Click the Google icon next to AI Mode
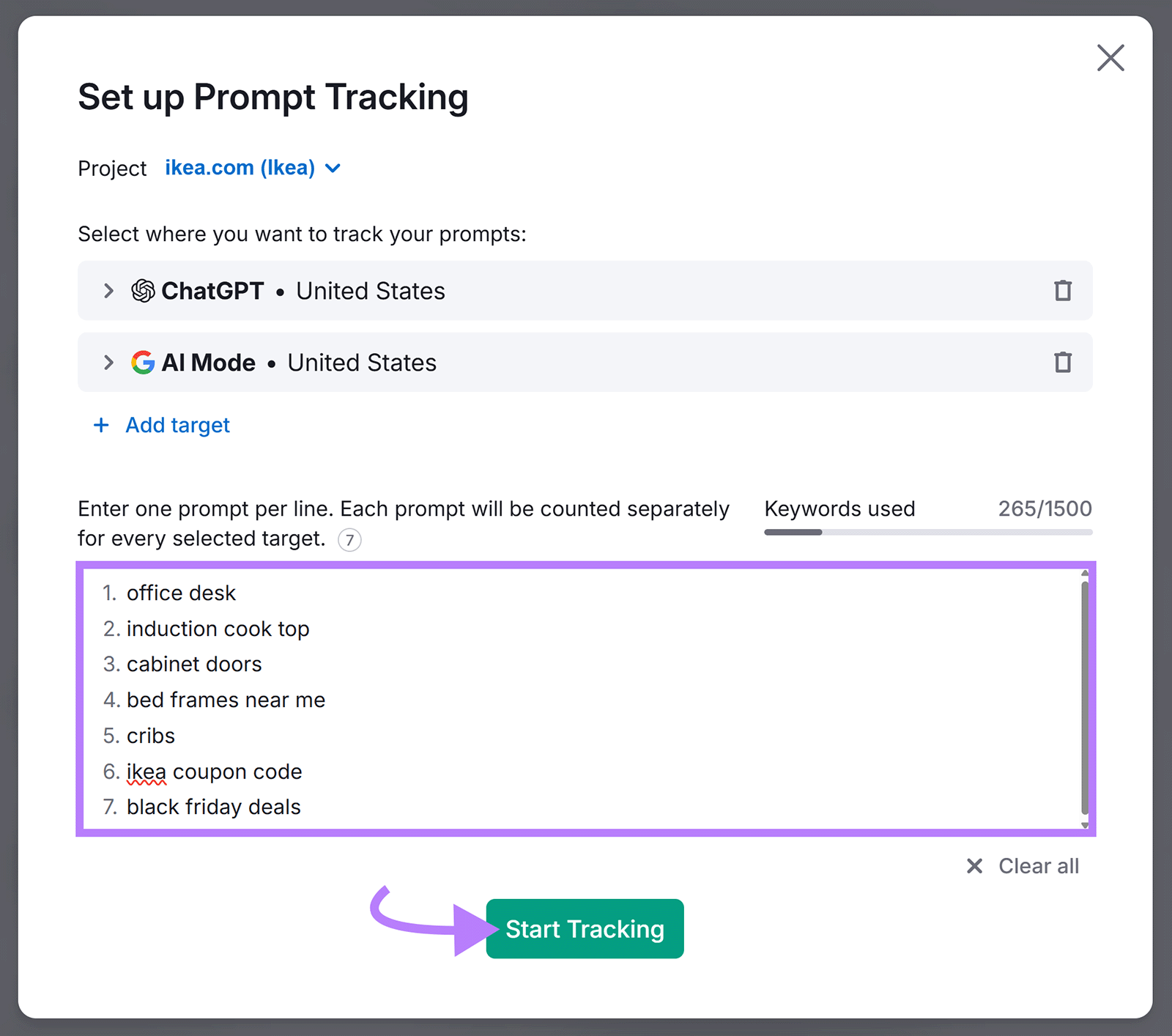This screenshot has width=1172, height=1036. 143,362
